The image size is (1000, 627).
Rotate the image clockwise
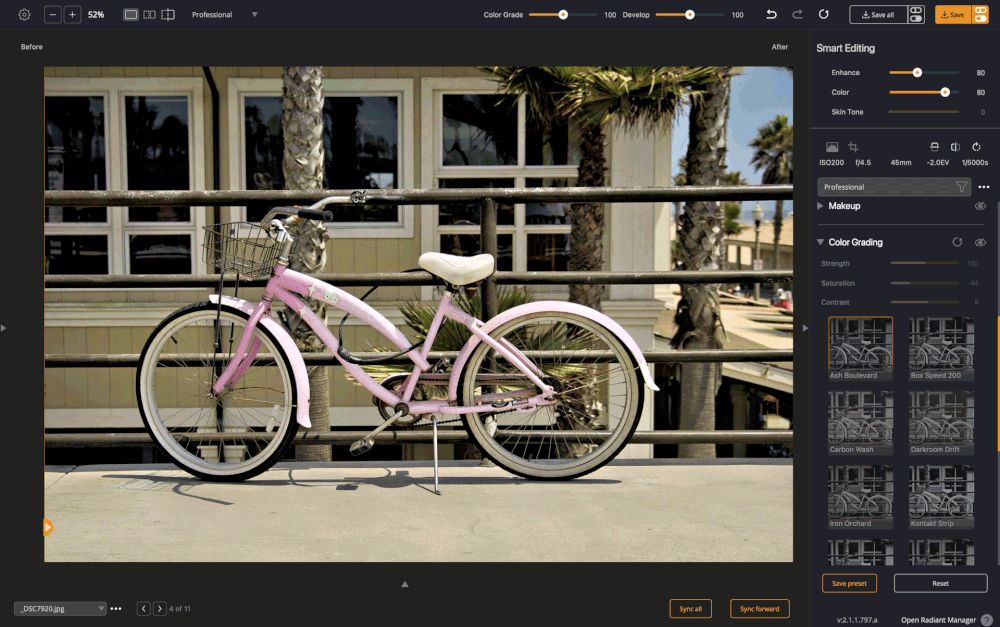(976, 147)
